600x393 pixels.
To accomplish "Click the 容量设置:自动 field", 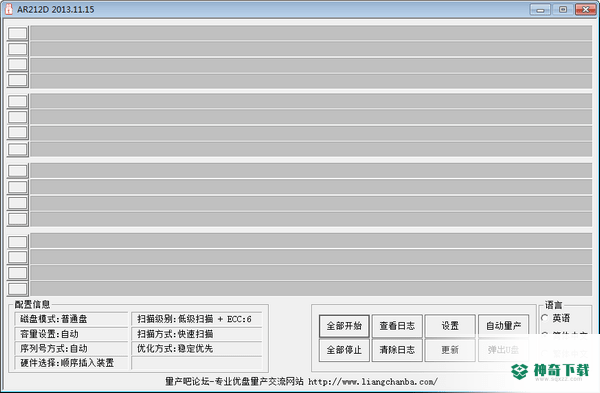I will [71, 334].
